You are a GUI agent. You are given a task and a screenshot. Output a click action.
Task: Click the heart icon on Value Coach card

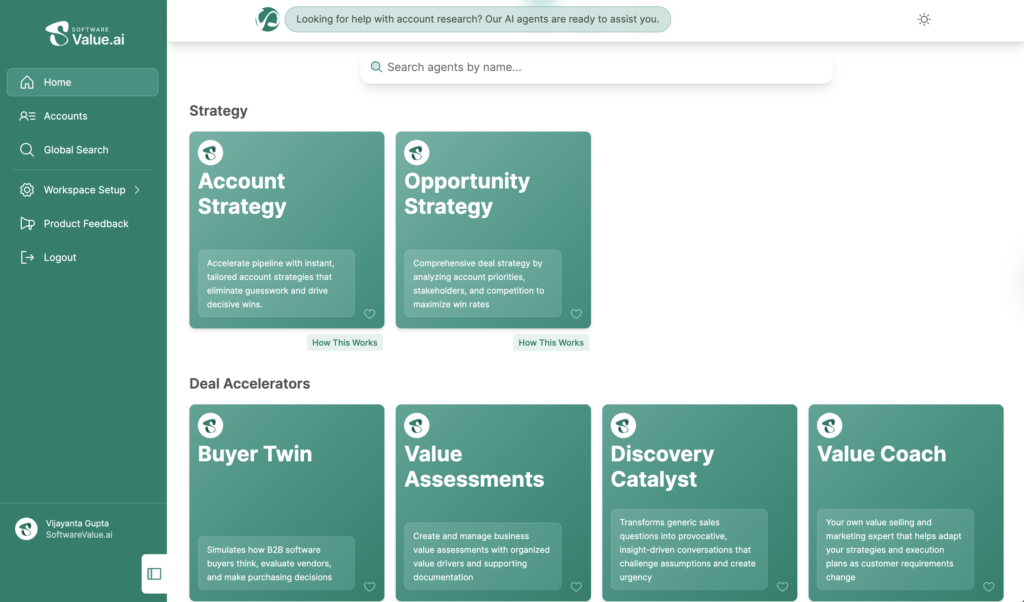click(989, 587)
